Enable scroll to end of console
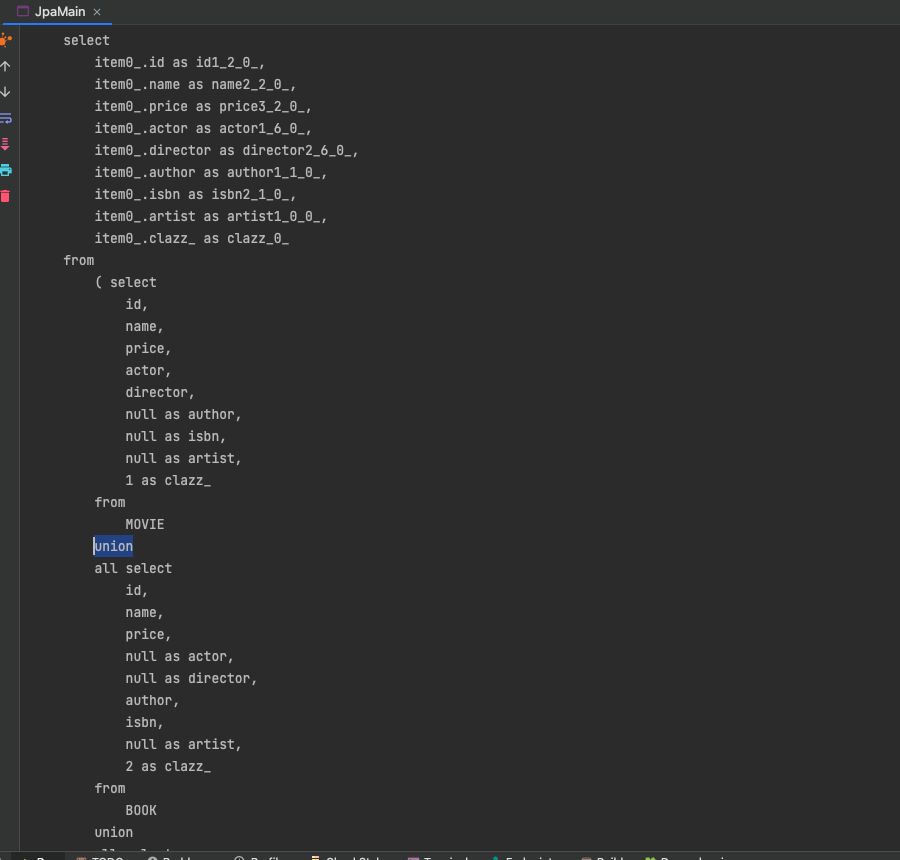The width and height of the screenshot is (900, 860). click(x=6, y=144)
